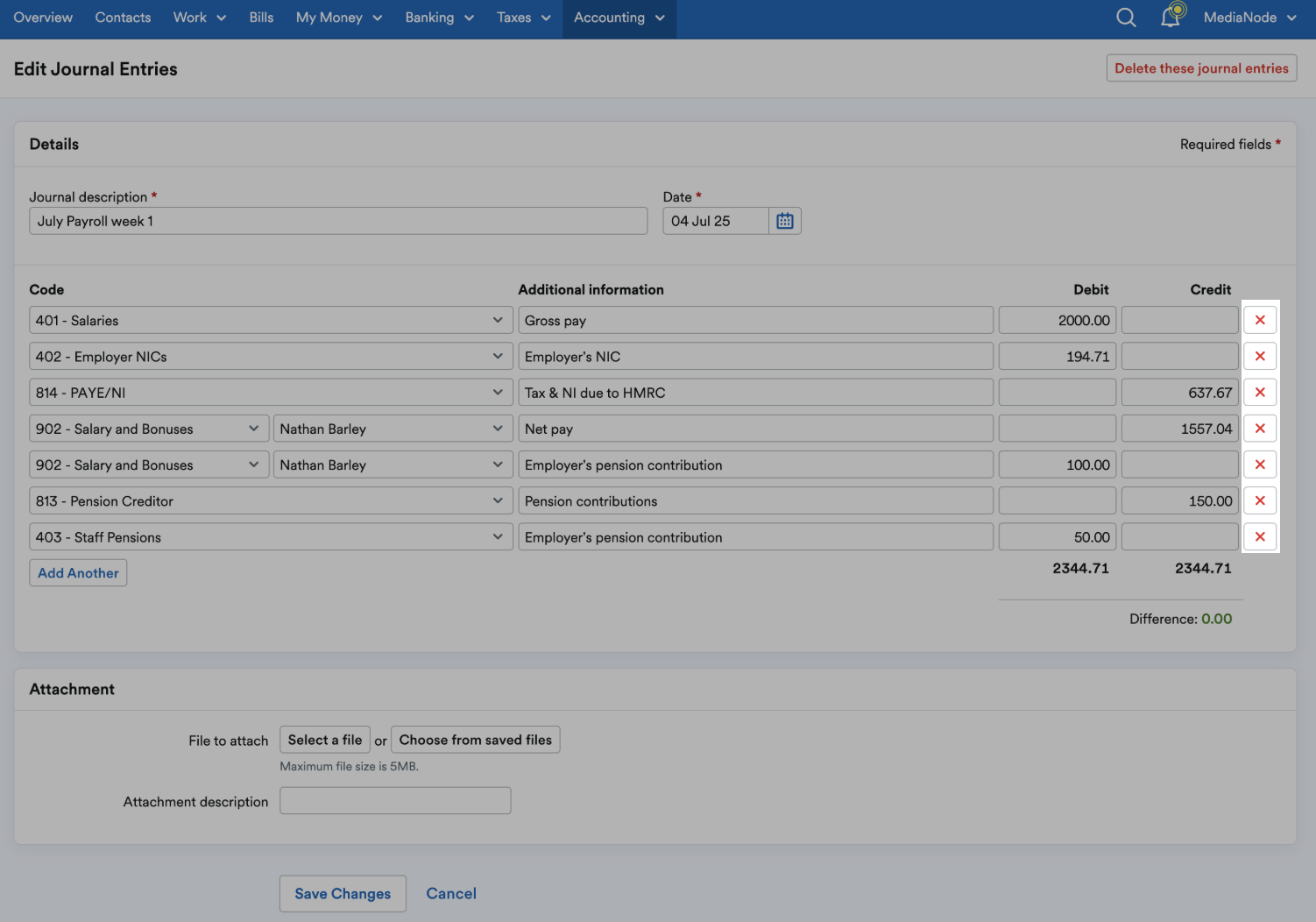Expand the Accounting menu
The height and width of the screenshot is (922, 1316).
click(619, 18)
